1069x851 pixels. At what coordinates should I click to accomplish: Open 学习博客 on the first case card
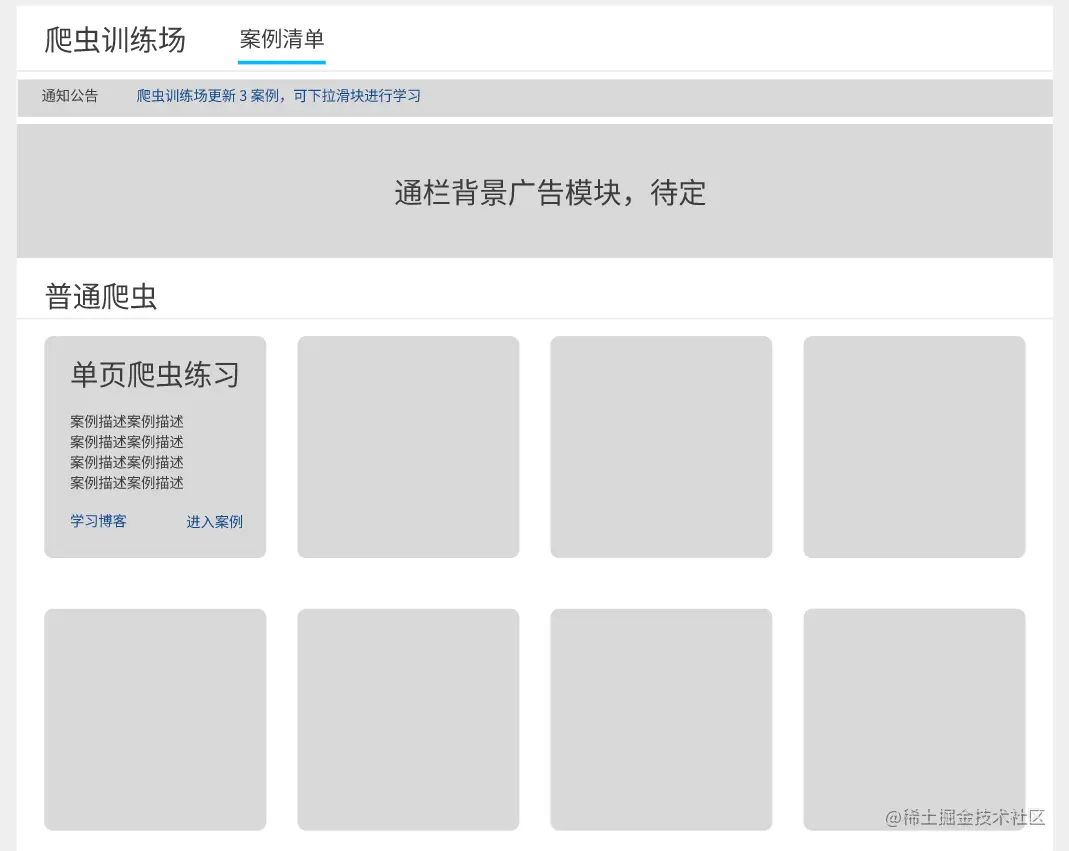point(97,521)
